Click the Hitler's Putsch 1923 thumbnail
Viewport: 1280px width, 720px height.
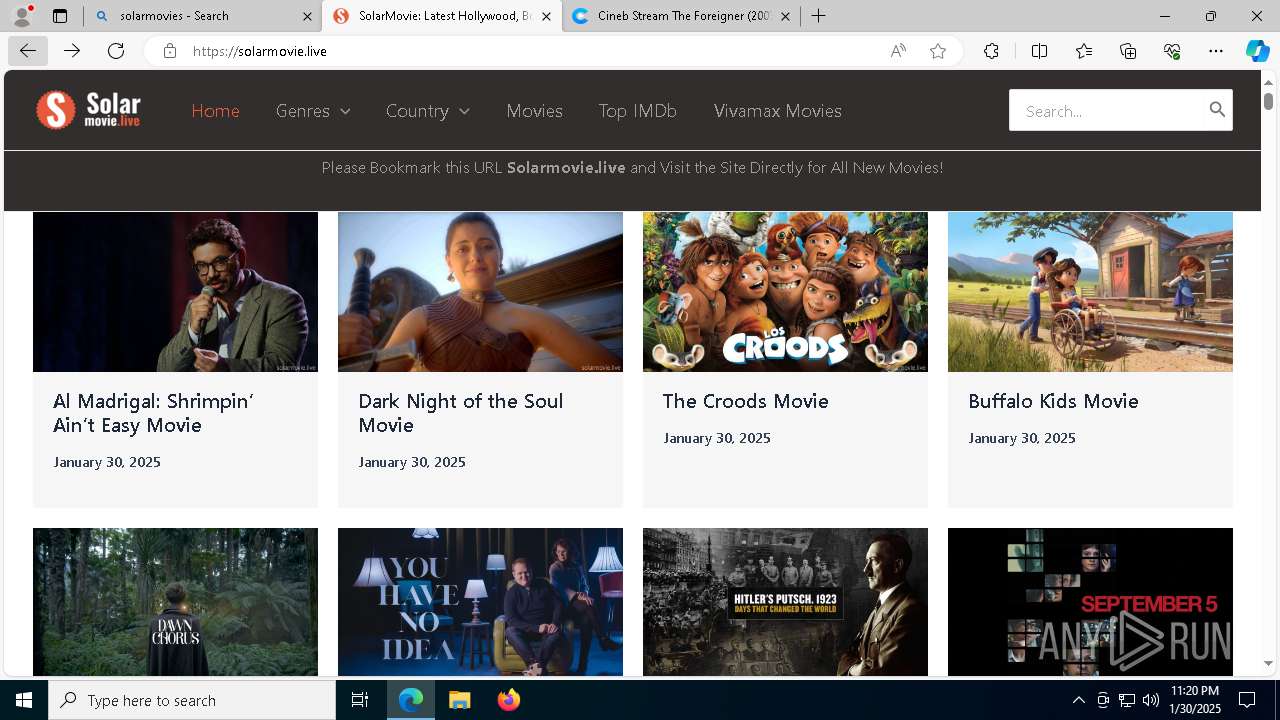pyautogui.click(x=785, y=602)
